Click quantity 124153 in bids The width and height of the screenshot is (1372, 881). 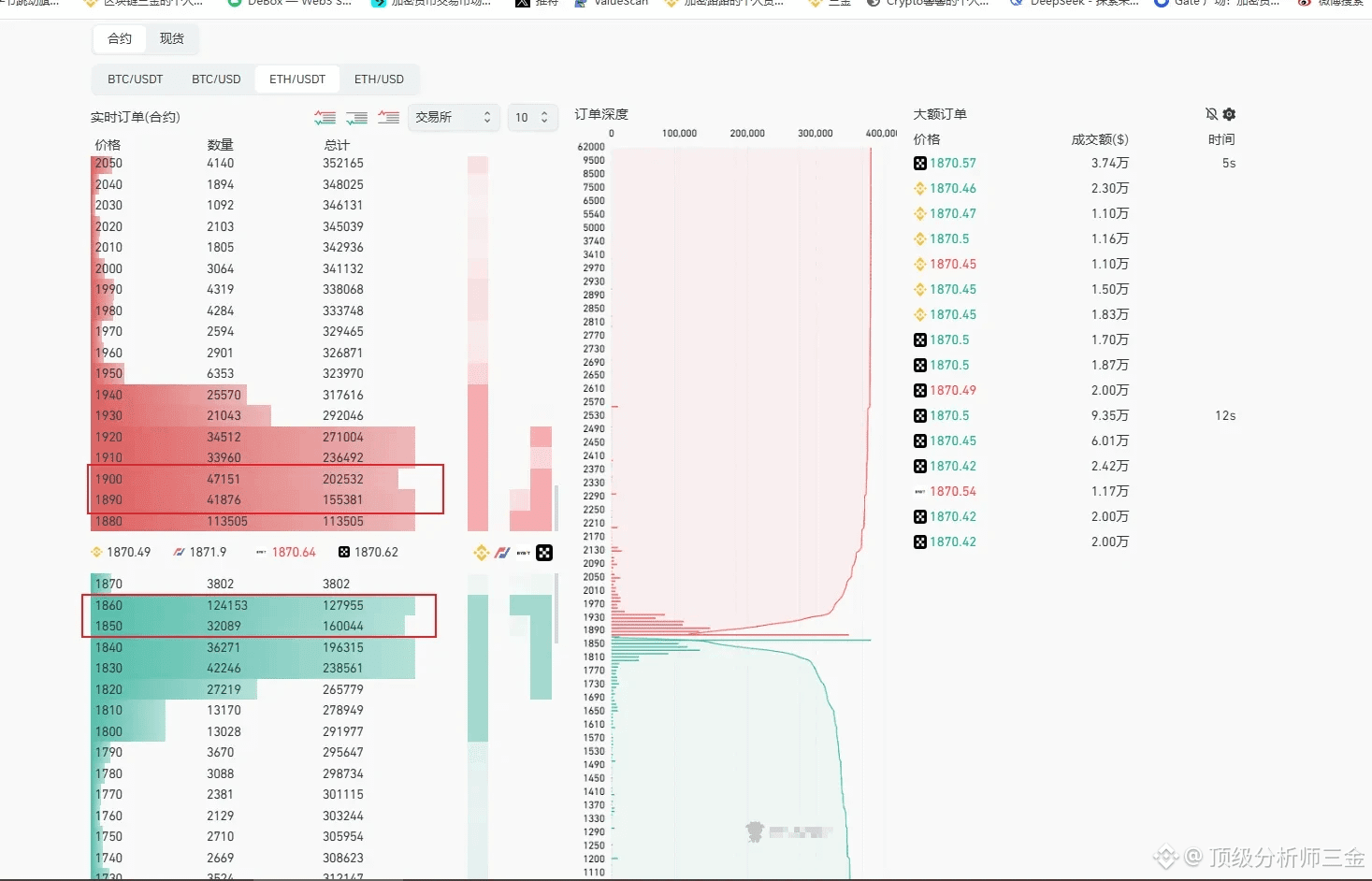point(227,605)
